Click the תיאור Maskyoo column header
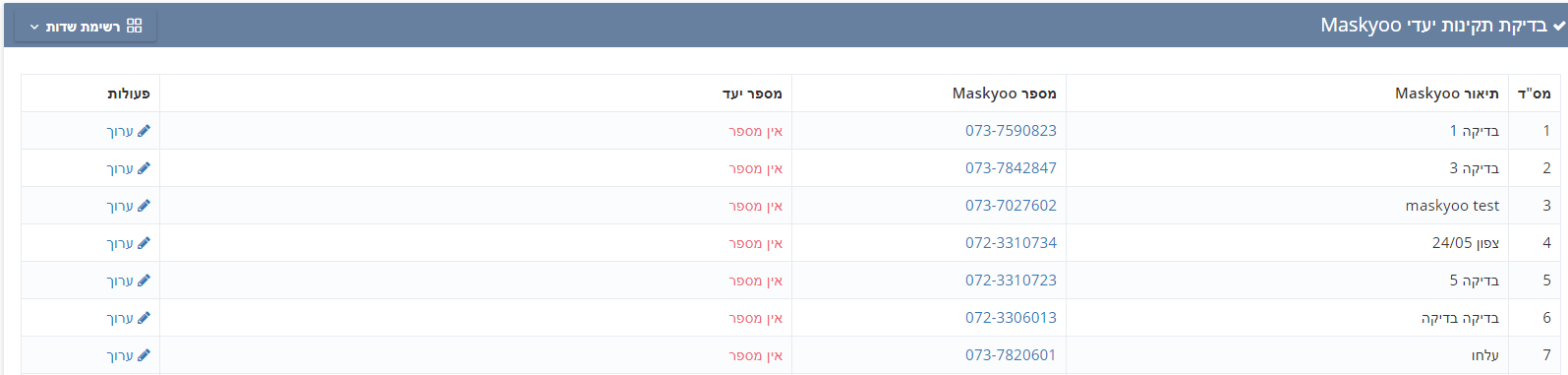Viewport: 1568px width, 375px height. click(x=1447, y=94)
